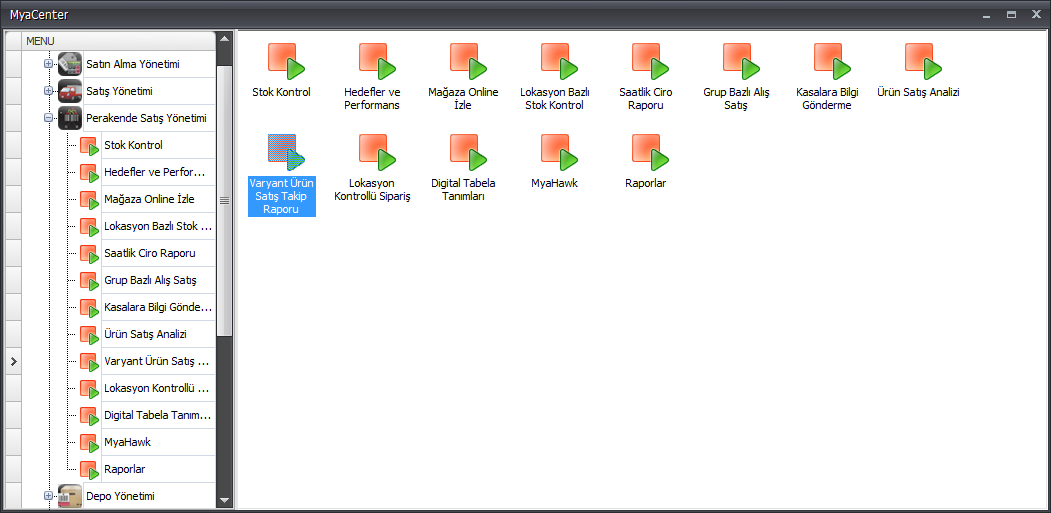This screenshot has width=1051, height=513.
Task: Select Satın Alma Yönetimi in the menu tree
Action: tap(133, 64)
